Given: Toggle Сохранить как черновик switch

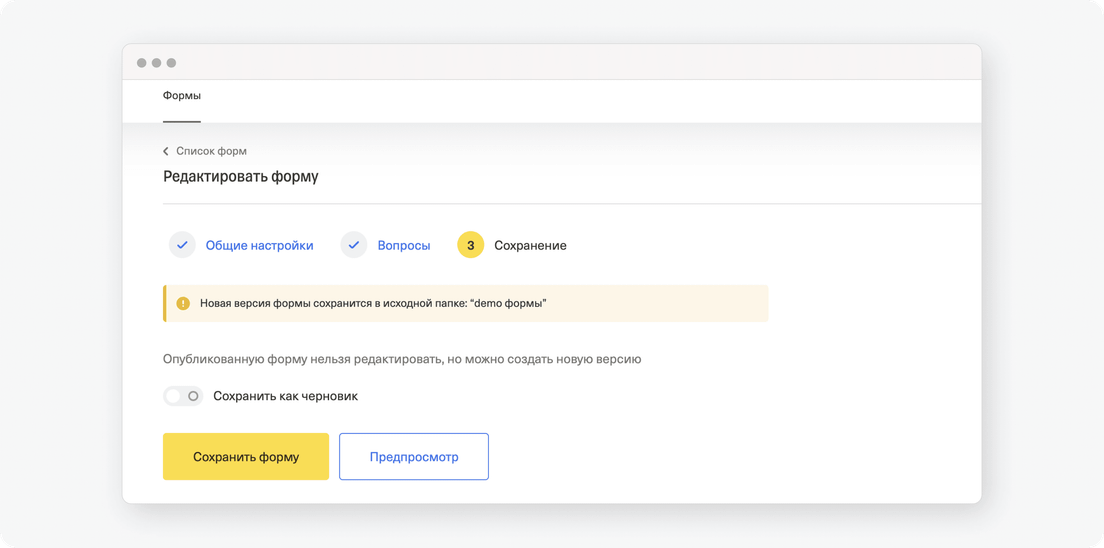Looking at the screenshot, I should pyautogui.click(x=183, y=396).
